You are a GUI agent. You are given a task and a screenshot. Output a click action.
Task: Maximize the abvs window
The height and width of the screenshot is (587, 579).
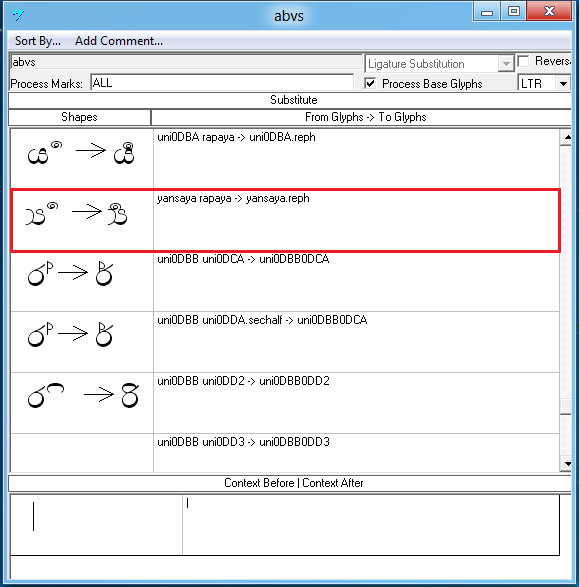point(514,11)
